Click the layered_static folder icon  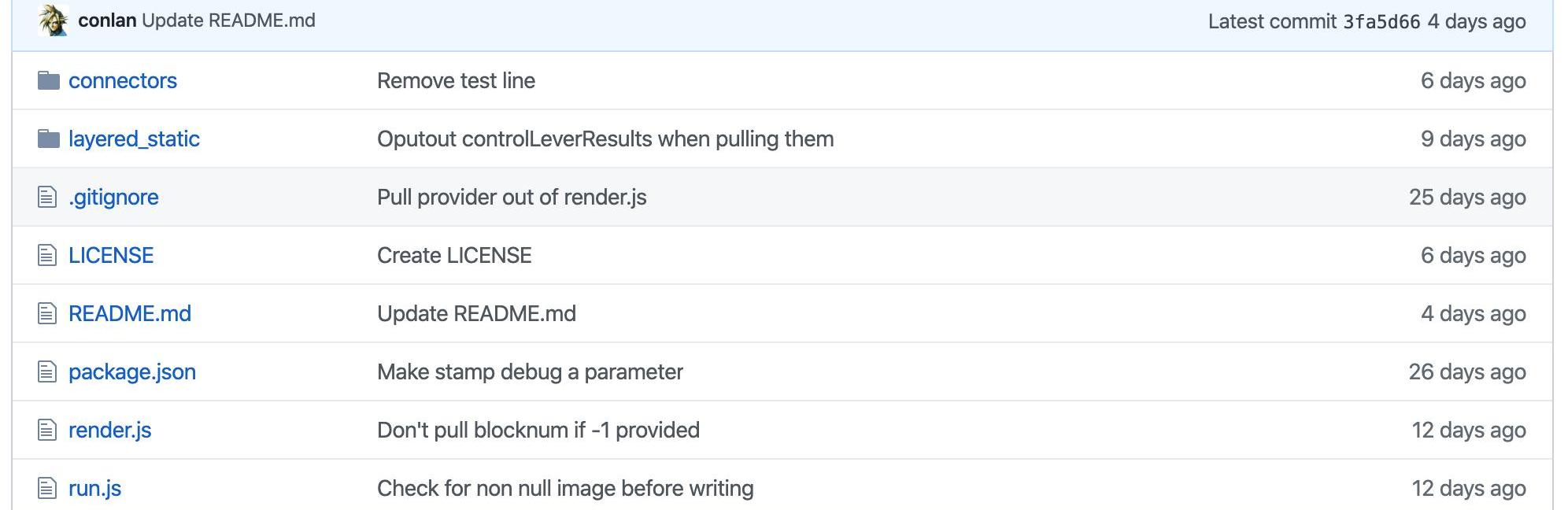coord(49,139)
